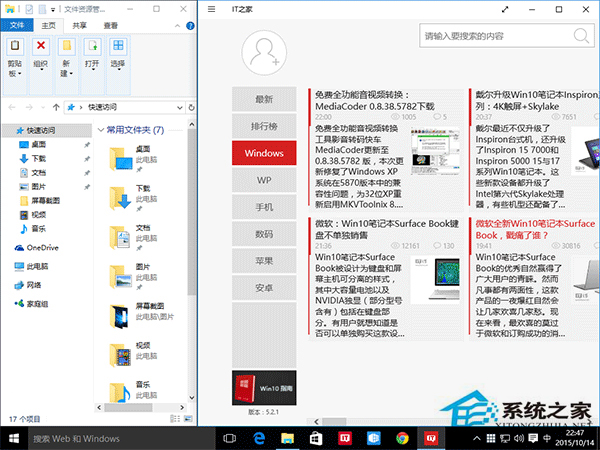Launch Chrome from the taskbar
600x450 pixels.
402,439
